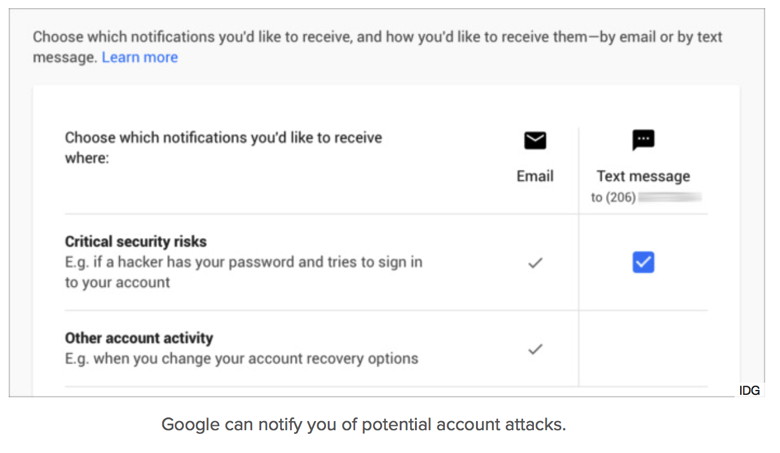
Task: Click the Text message column label
Action: pyautogui.click(x=643, y=176)
